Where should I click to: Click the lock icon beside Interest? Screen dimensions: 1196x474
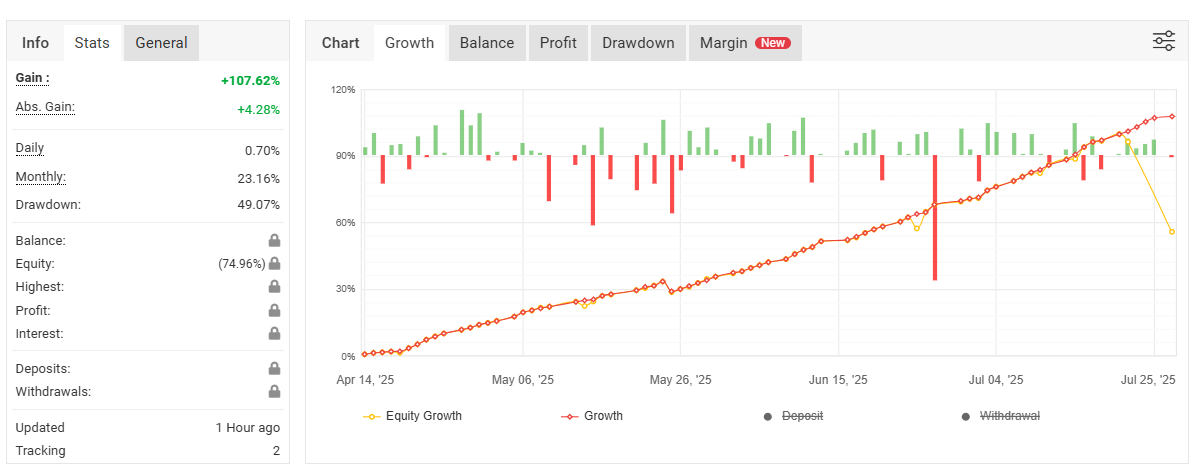[x=274, y=334]
